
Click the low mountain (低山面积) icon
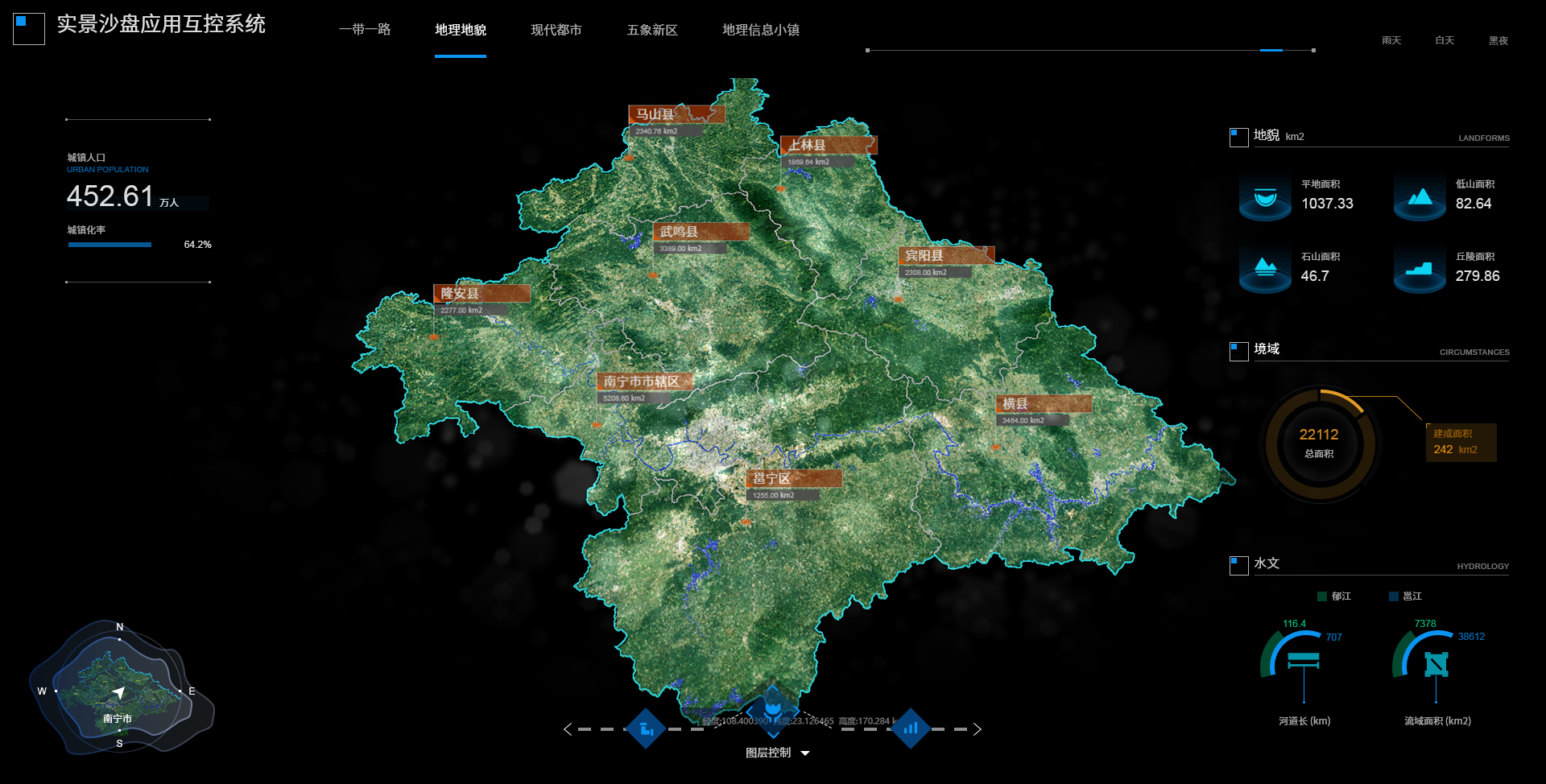1420,198
